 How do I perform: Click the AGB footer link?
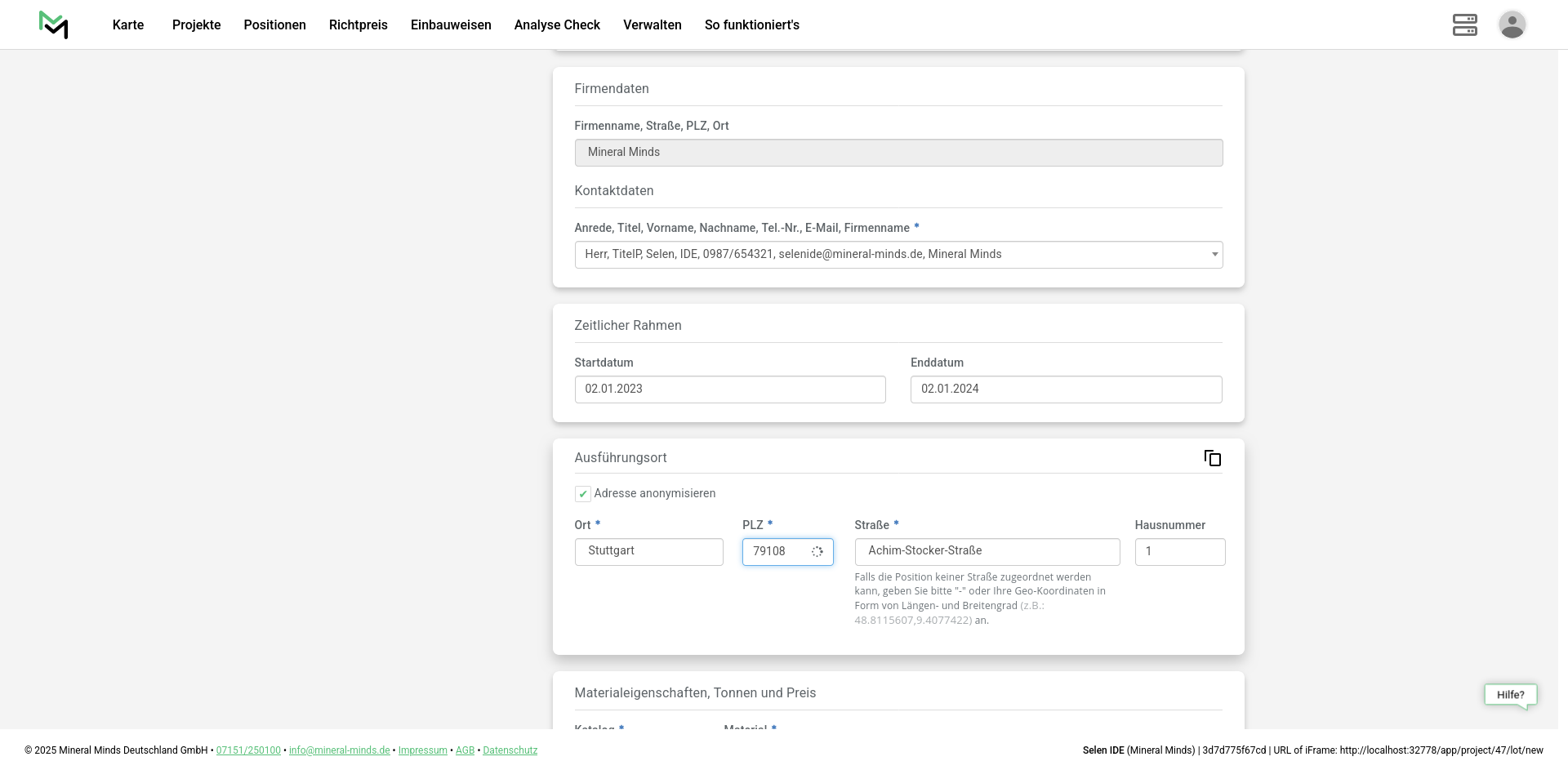tap(465, 750)
